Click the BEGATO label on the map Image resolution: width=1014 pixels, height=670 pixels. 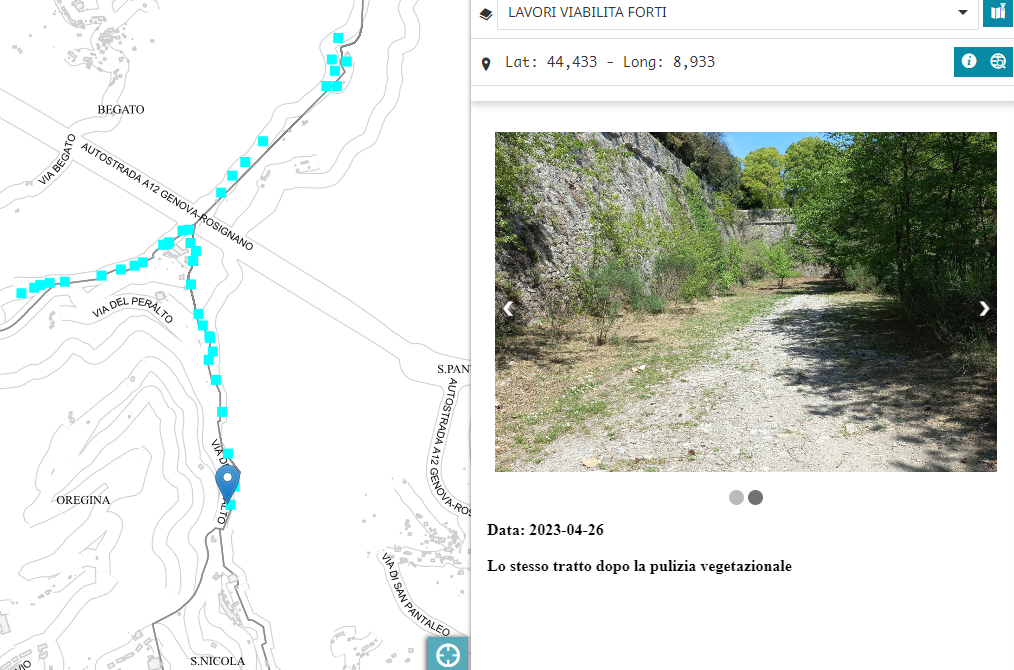tap(121, 109)
